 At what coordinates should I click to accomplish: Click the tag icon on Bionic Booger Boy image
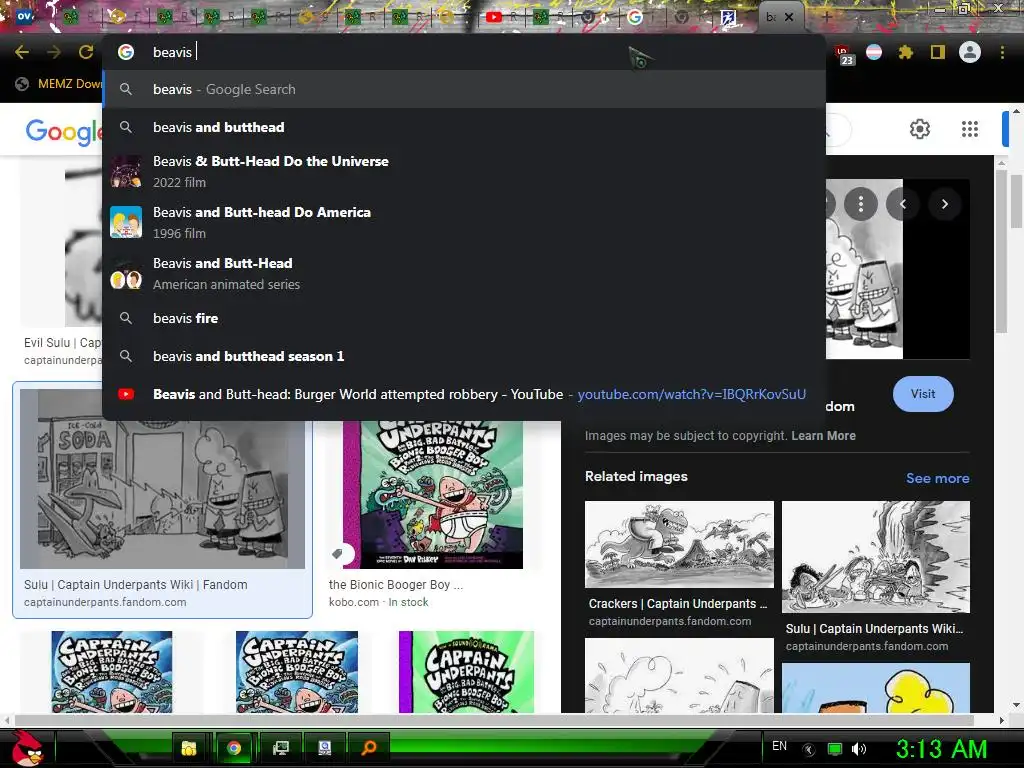click(x=338, y=554)
